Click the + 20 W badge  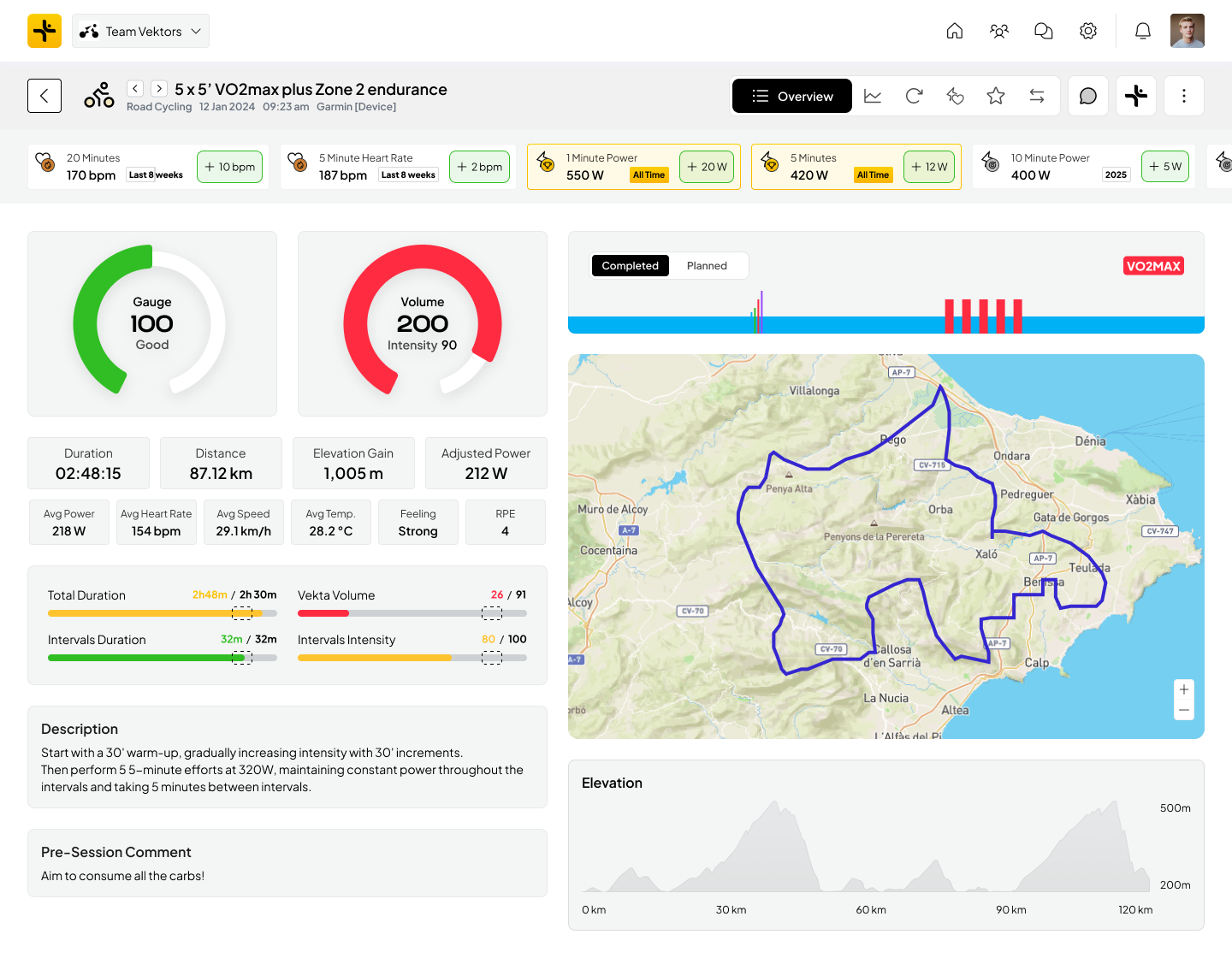pyautogui.click(x=707, y=167)
